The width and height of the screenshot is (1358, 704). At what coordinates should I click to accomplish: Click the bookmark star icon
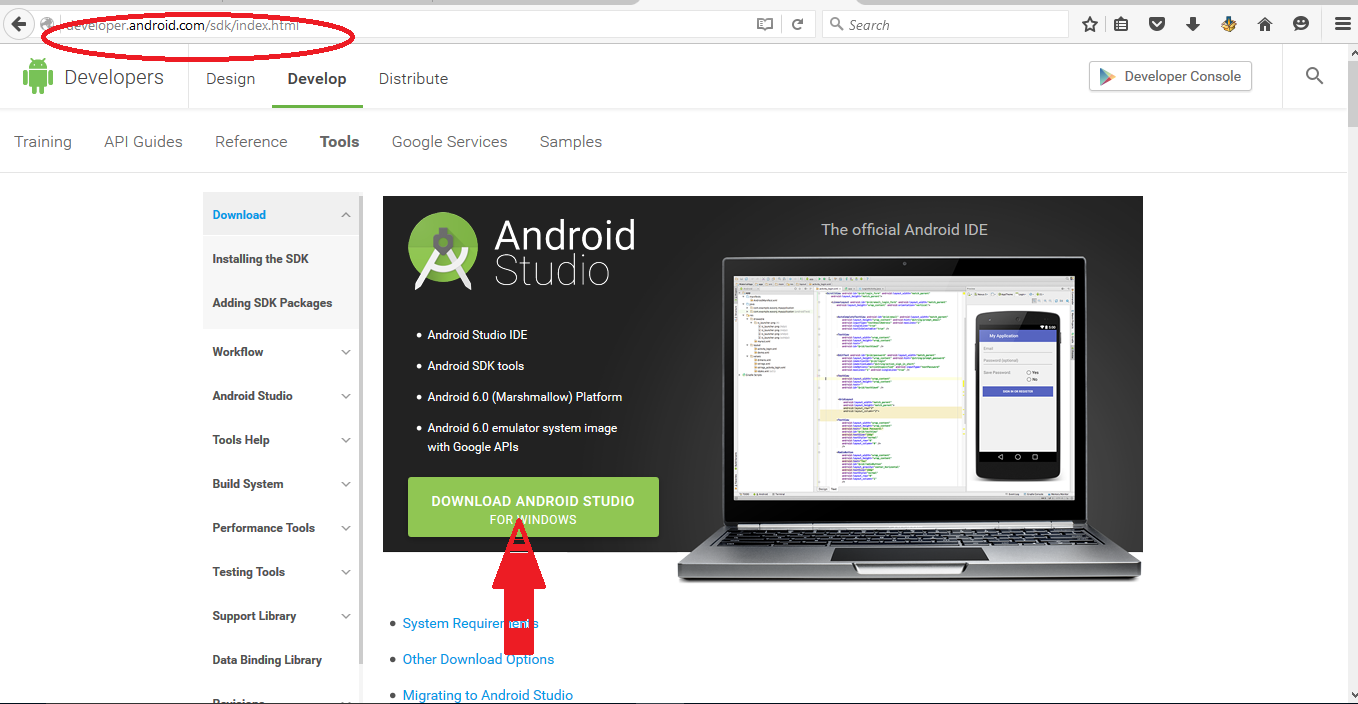coord(1090,25)
